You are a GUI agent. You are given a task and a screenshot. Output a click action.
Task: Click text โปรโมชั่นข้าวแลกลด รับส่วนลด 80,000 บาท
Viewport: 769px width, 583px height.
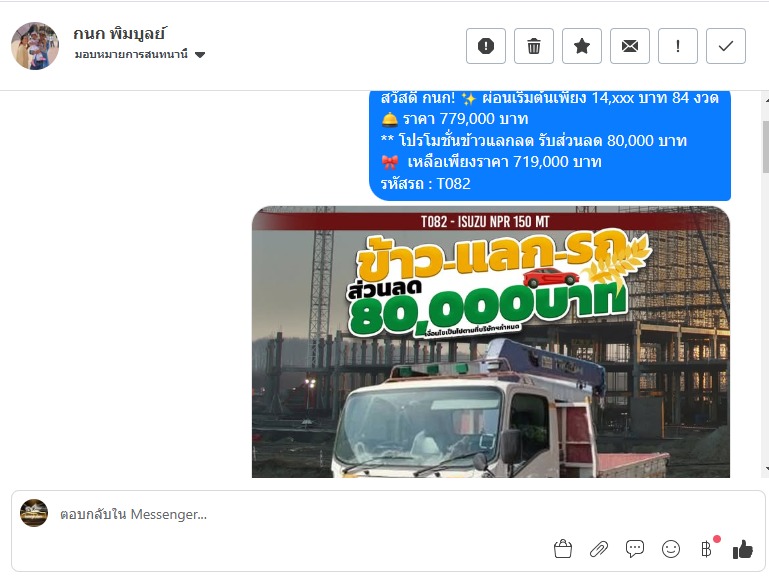tap(542, 141)
